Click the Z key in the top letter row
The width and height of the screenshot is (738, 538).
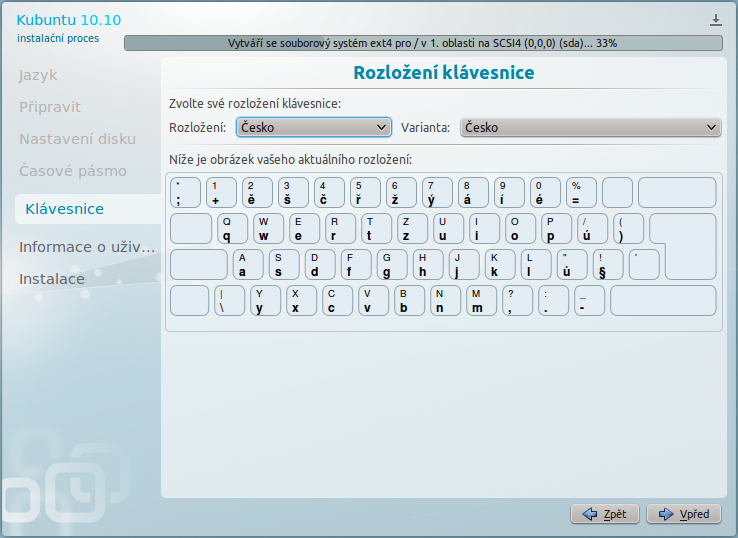[x=412, y=229]
